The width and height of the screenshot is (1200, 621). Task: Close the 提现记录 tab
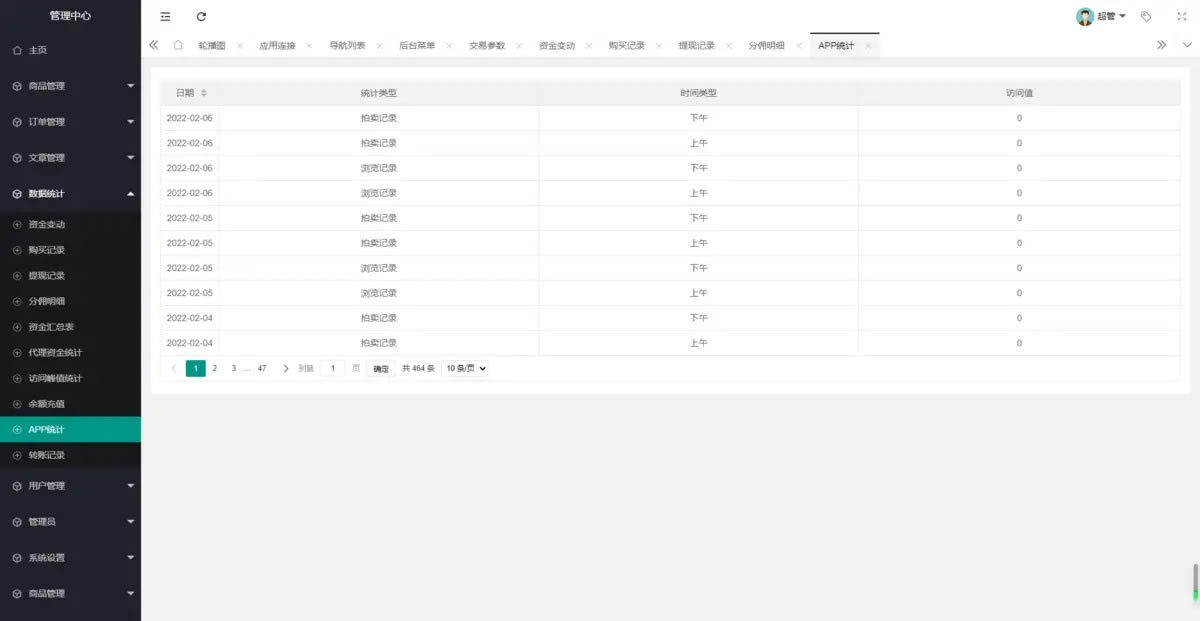pyautogui.click(x=729, y=46)
